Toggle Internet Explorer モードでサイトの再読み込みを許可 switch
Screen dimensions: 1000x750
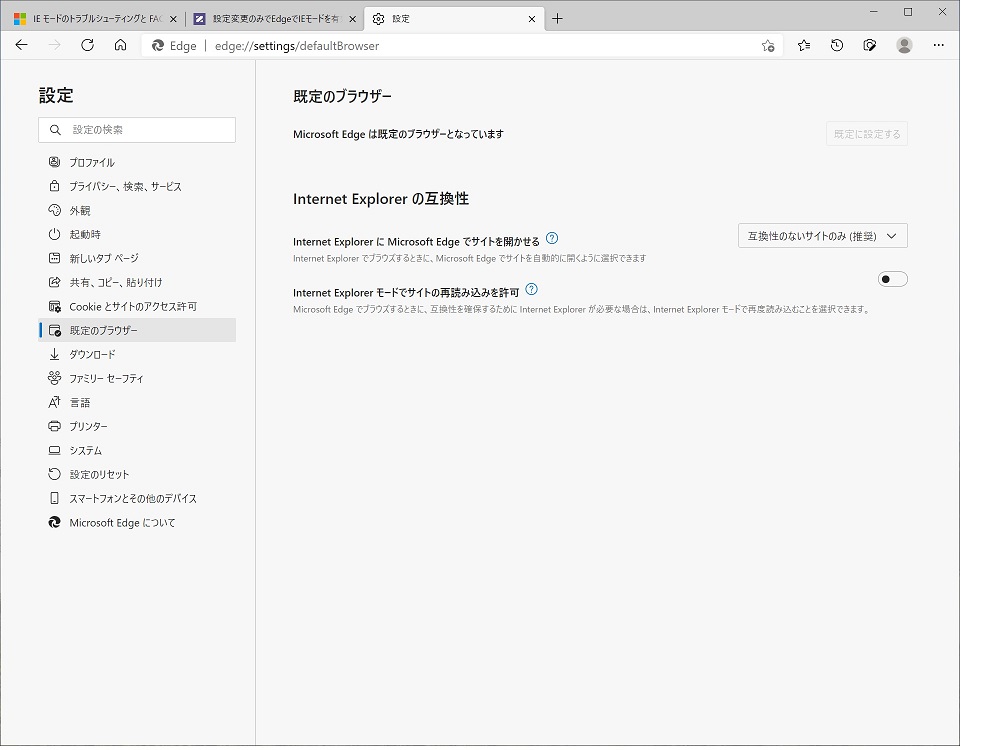[892, 279]
